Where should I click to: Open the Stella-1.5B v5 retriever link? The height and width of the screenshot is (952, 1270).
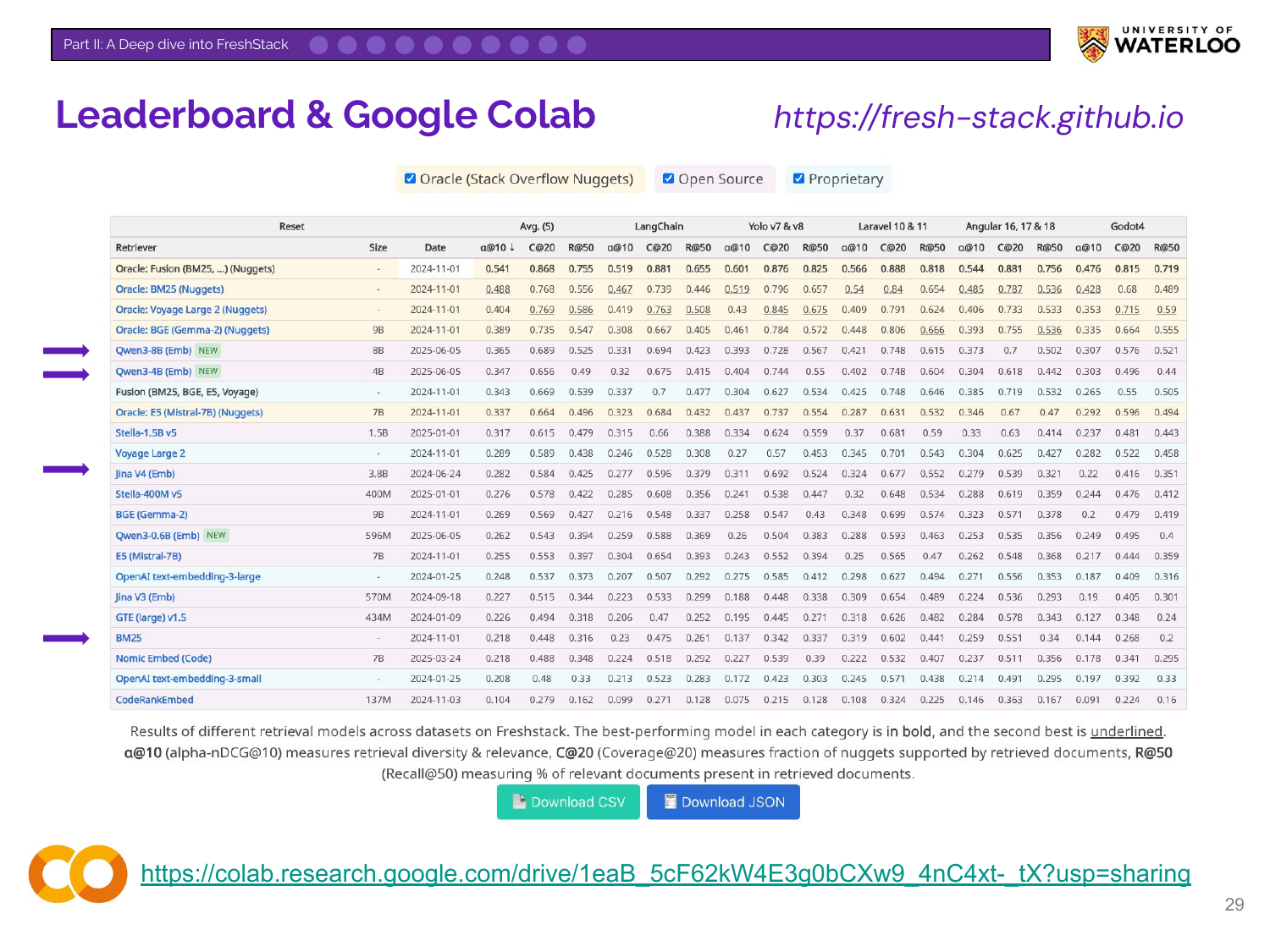pos(146,432)
